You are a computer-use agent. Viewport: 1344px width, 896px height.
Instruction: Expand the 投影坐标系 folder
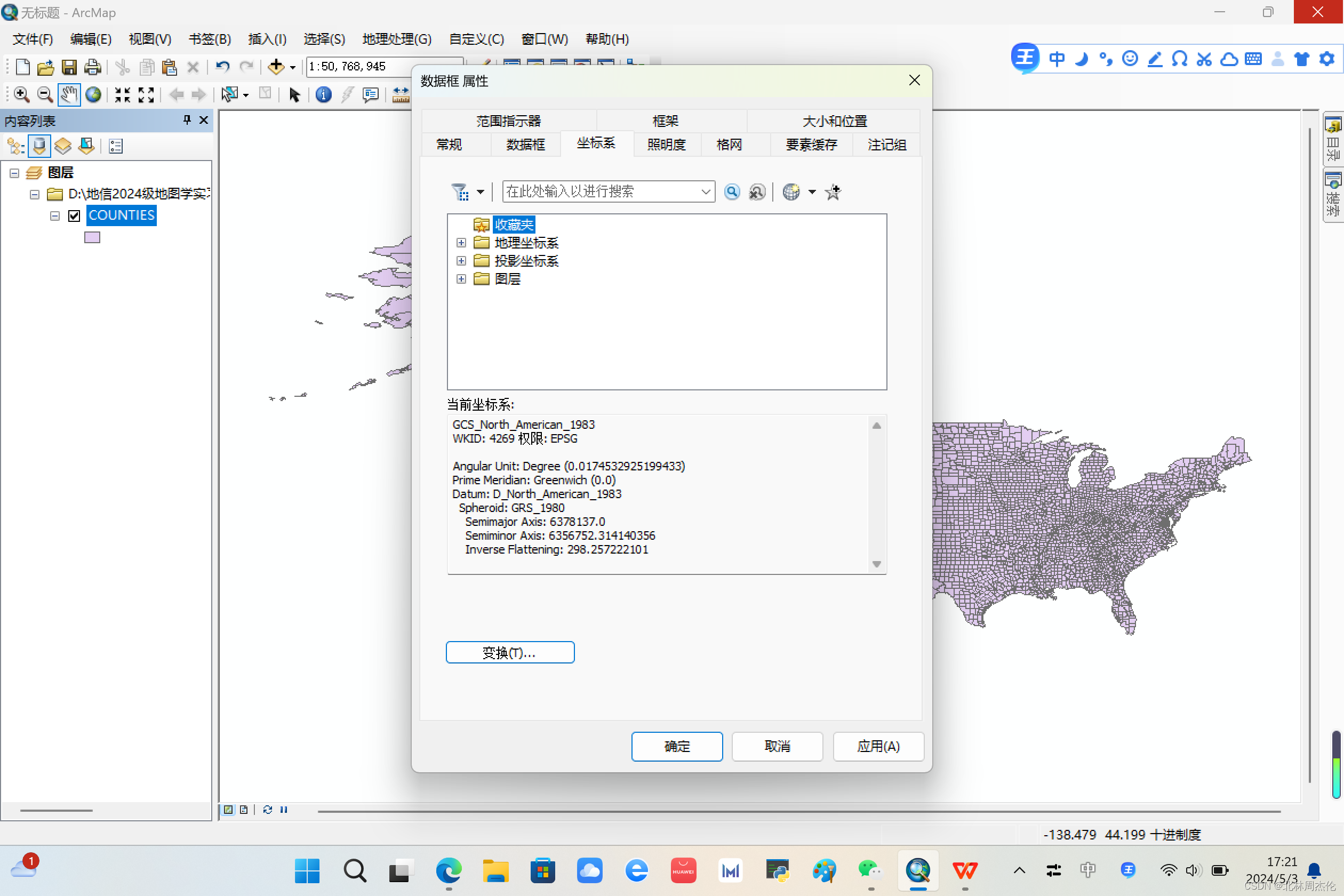click(x=461, y=261)
